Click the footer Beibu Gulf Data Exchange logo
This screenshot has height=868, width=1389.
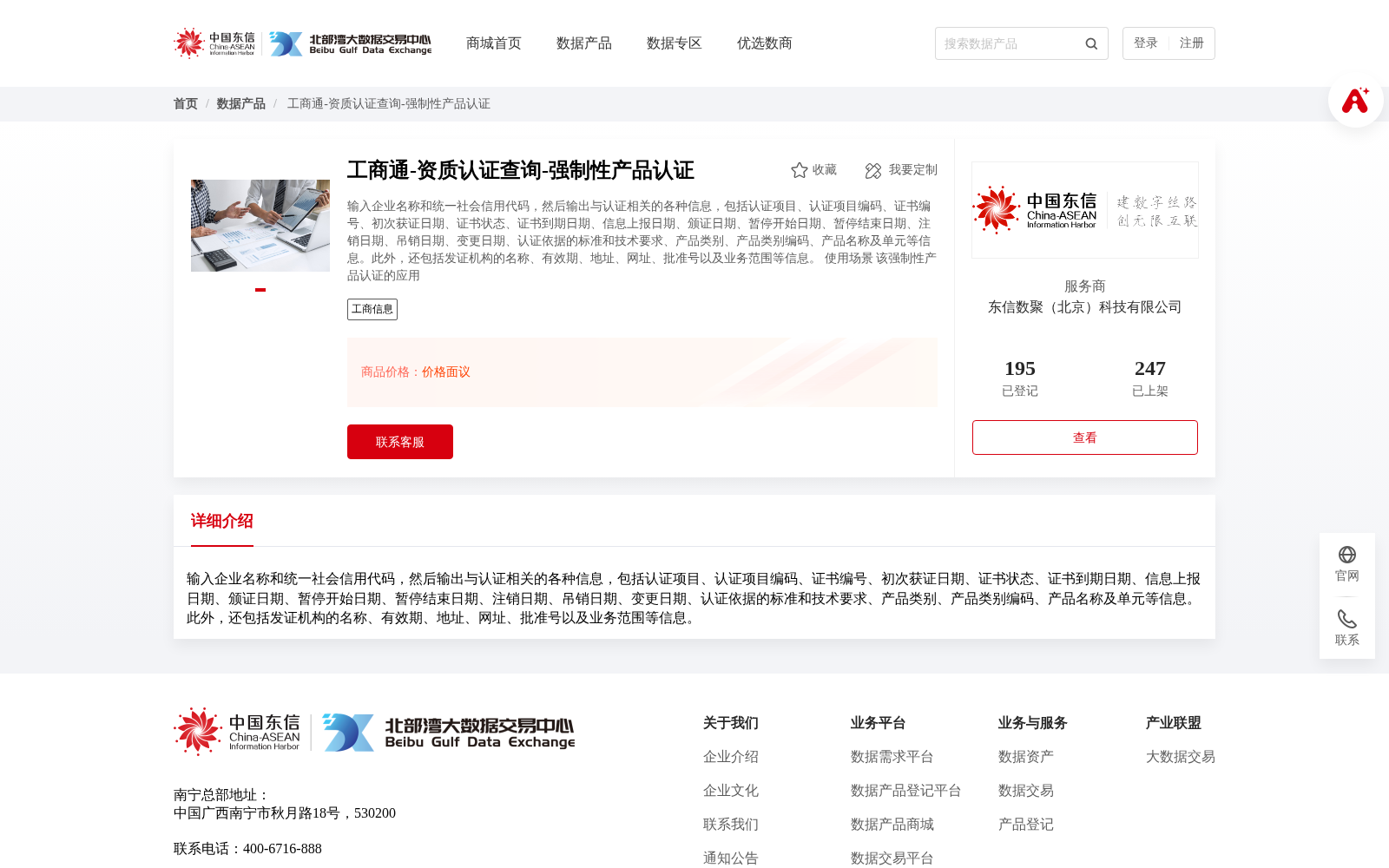click(448, 732)
